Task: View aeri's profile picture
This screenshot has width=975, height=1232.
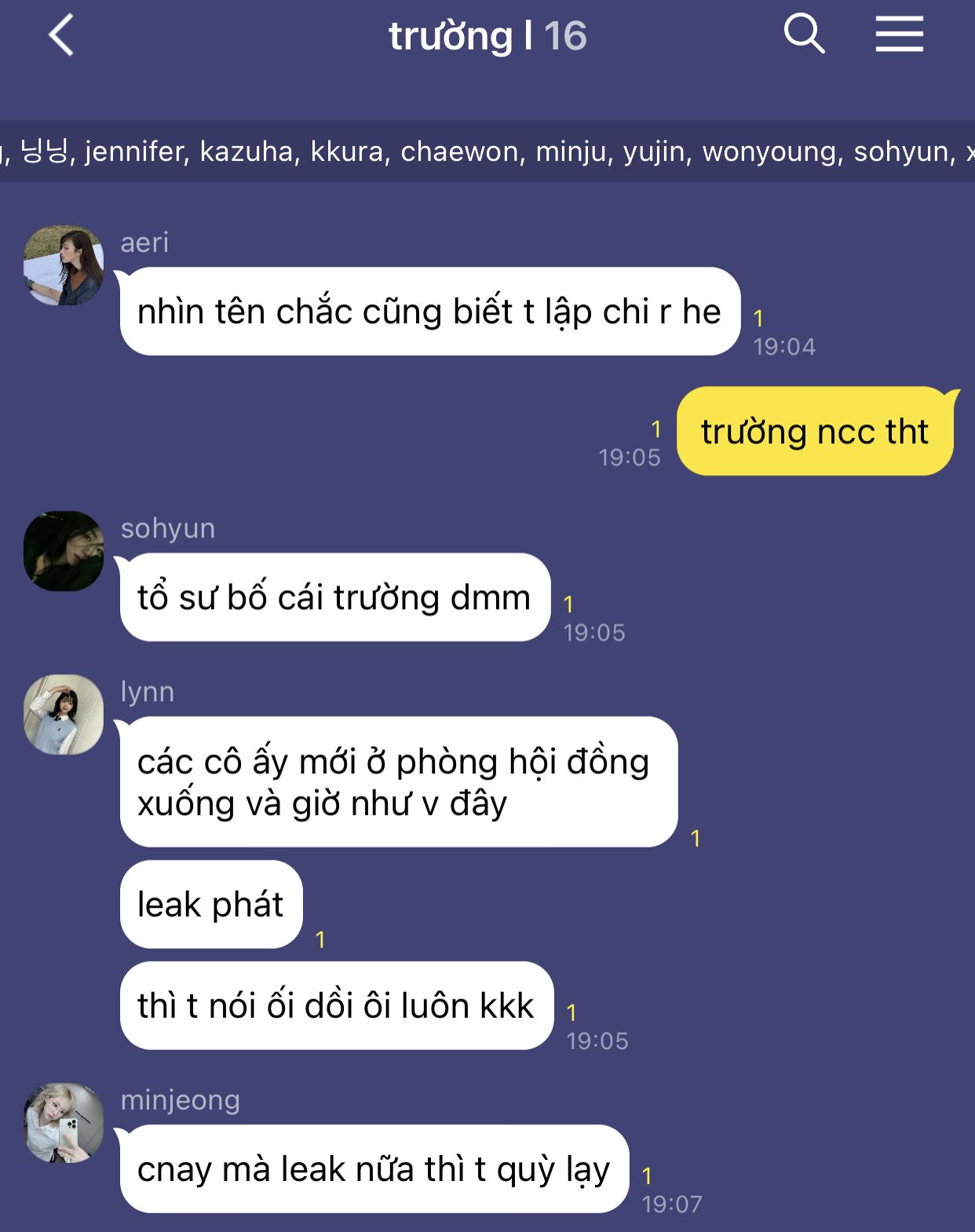Action: click(64, 265)
